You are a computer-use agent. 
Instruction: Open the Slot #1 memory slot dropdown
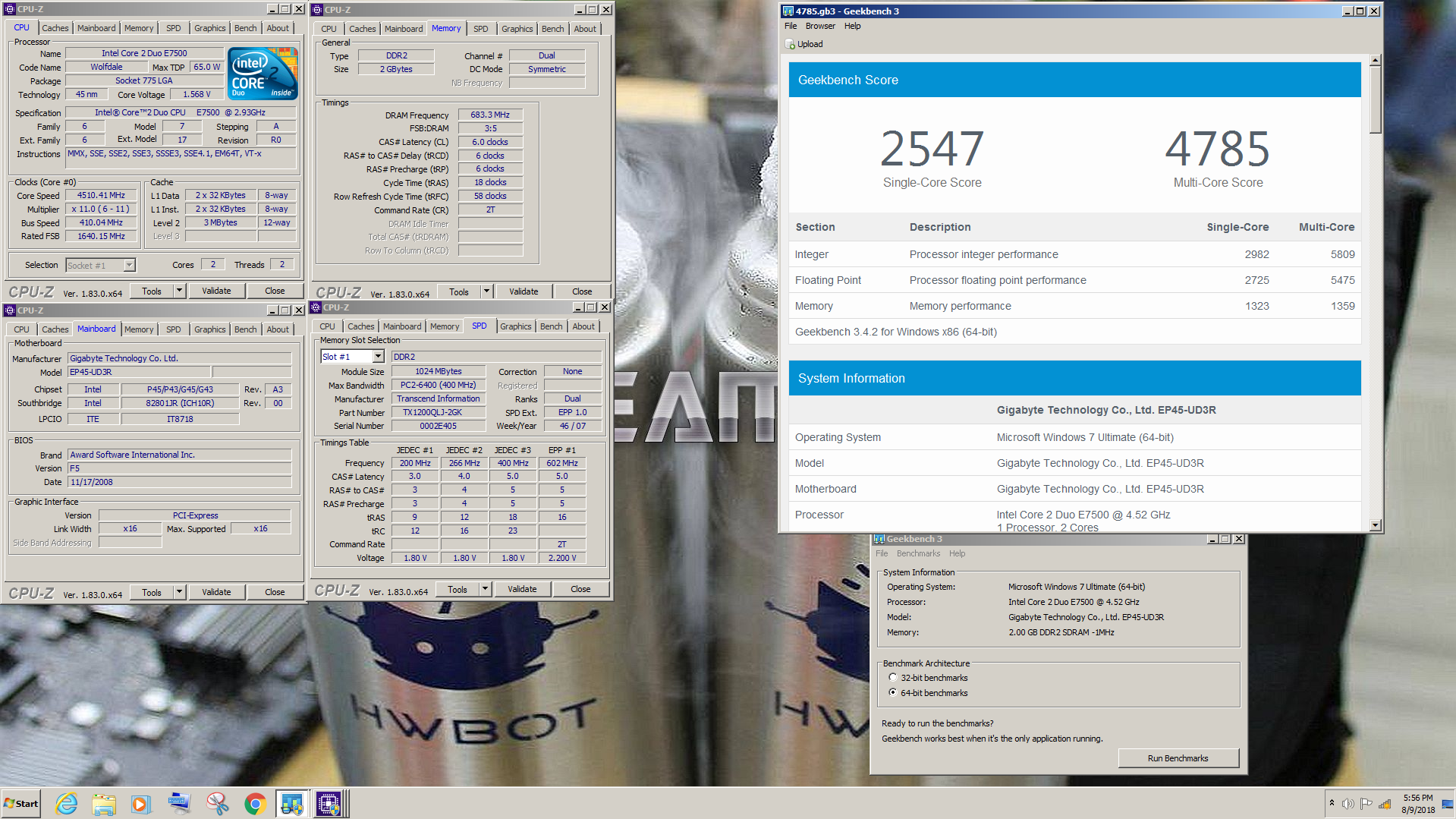(x=378, y=357)
